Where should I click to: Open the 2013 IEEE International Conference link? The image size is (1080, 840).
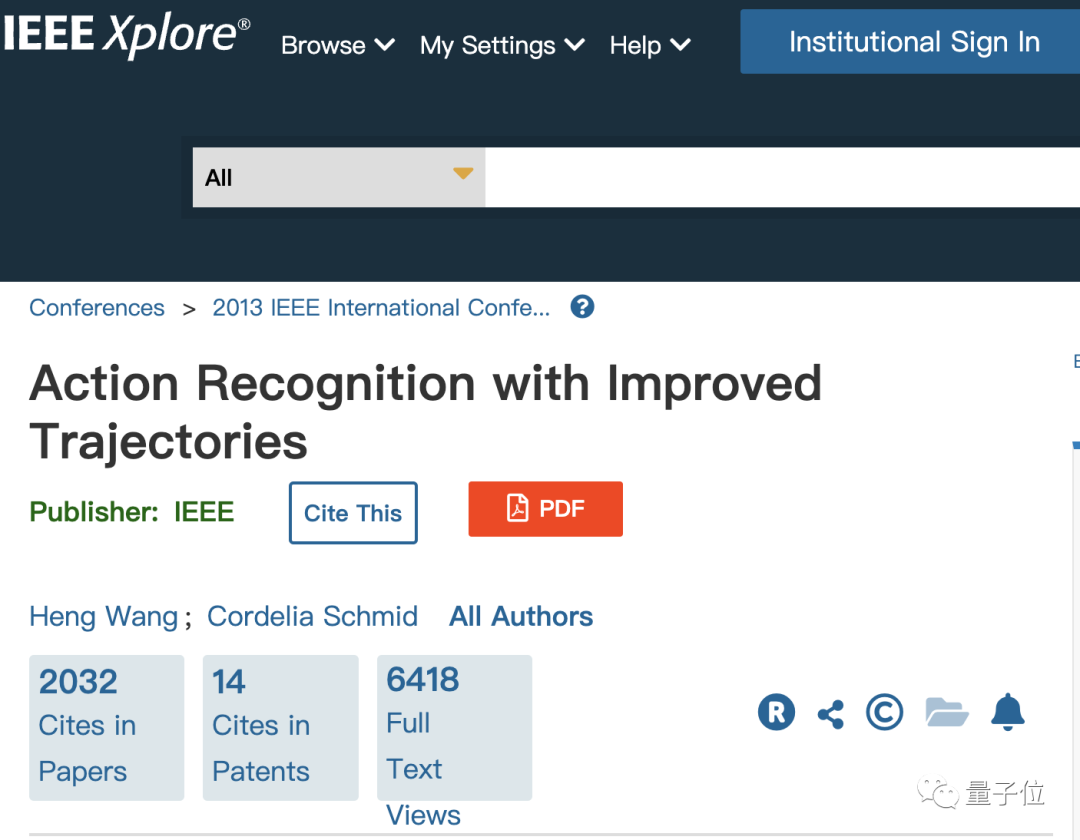pos(381,308)
